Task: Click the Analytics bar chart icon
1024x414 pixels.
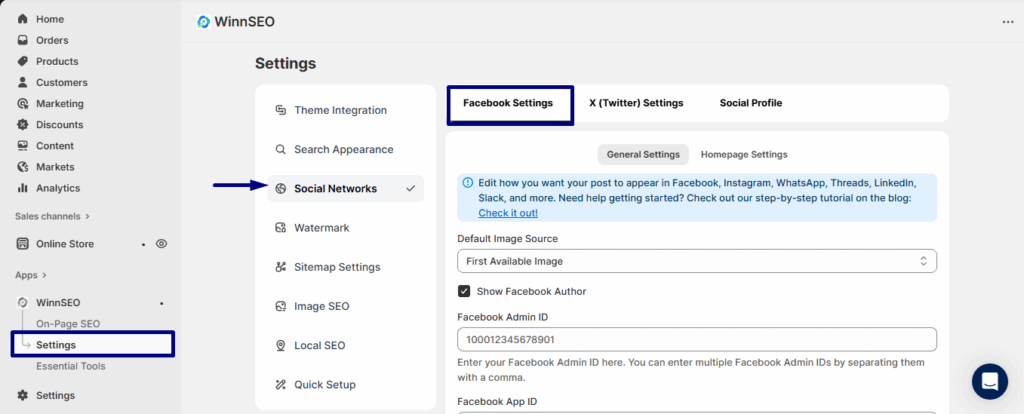Action: point(23,187)
